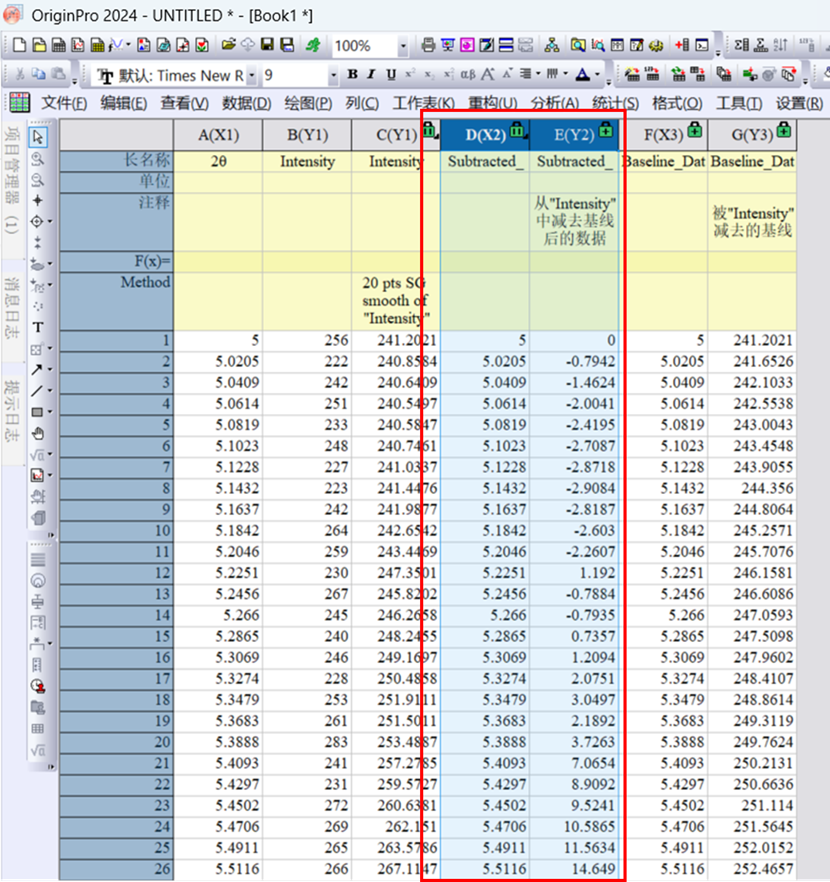830x882 pixels.
Task: Open the 文件(F) menu
Action: tap(64, 104)
